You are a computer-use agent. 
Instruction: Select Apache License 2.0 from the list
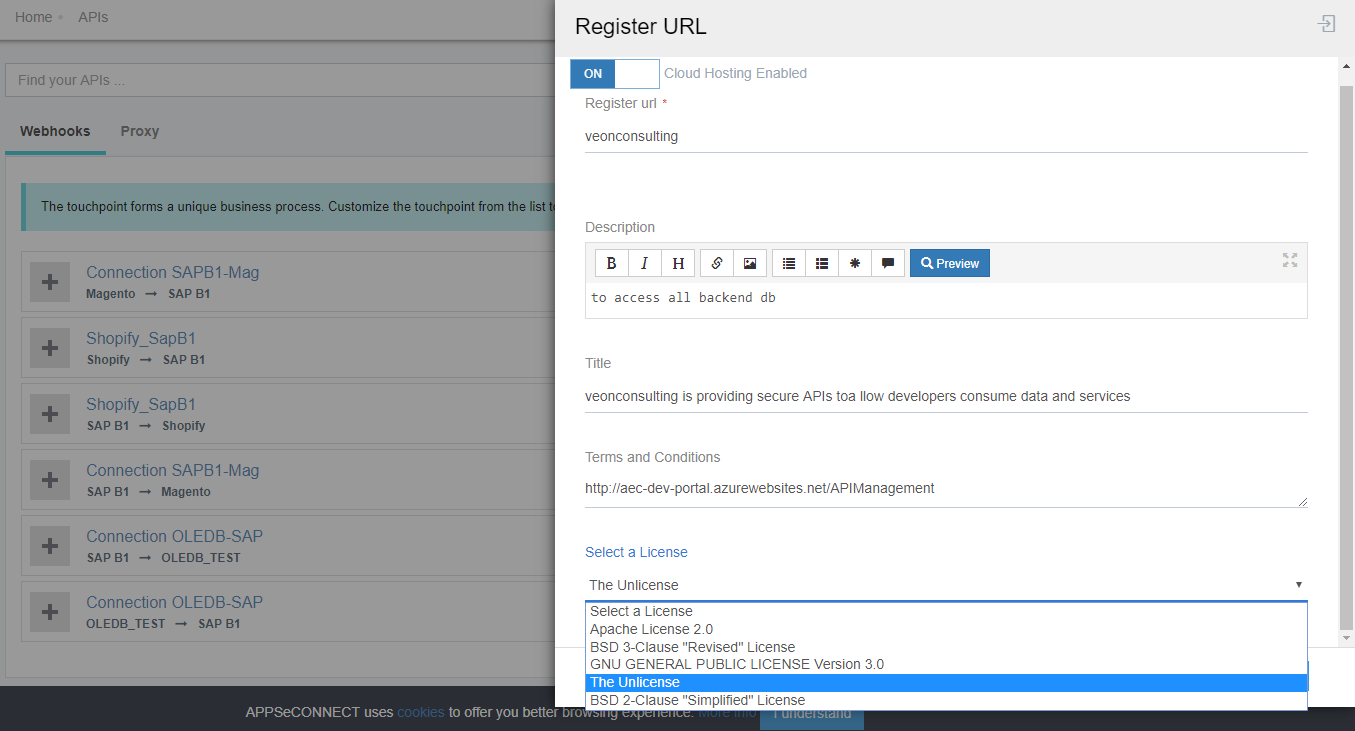click(651, 629)
